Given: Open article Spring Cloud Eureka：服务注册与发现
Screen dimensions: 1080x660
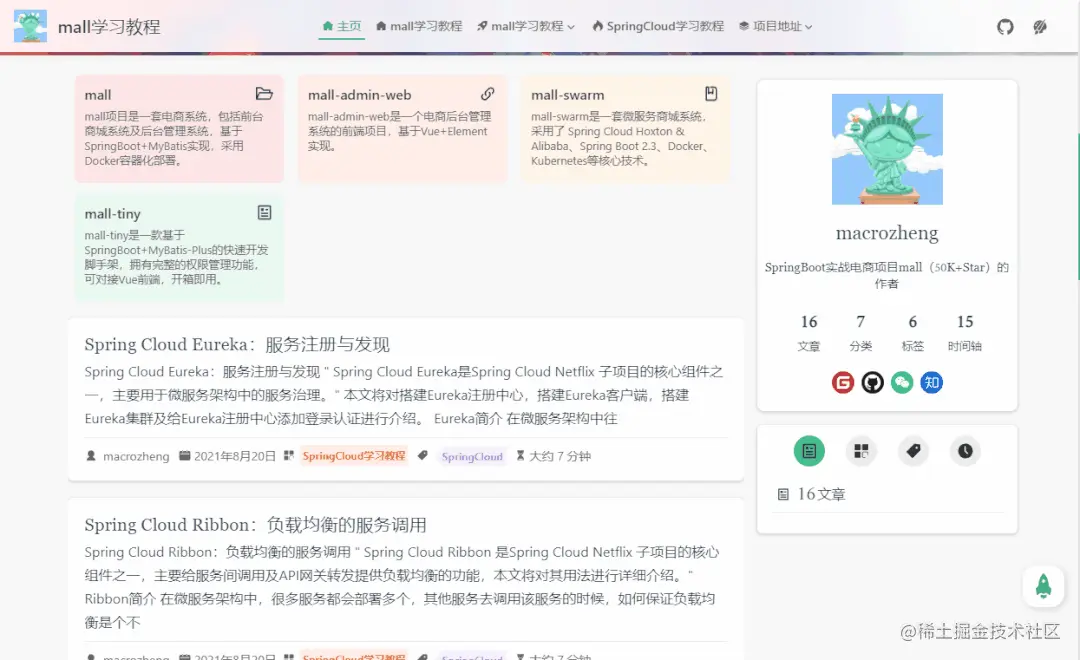Looking at the screenshot, I should click(237, 344).
